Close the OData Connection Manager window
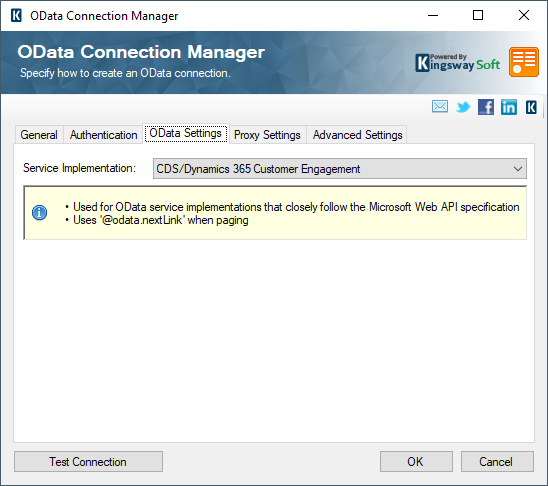This screenshot has height=486, width=548. pyautogui.click(x=524, y=15)
